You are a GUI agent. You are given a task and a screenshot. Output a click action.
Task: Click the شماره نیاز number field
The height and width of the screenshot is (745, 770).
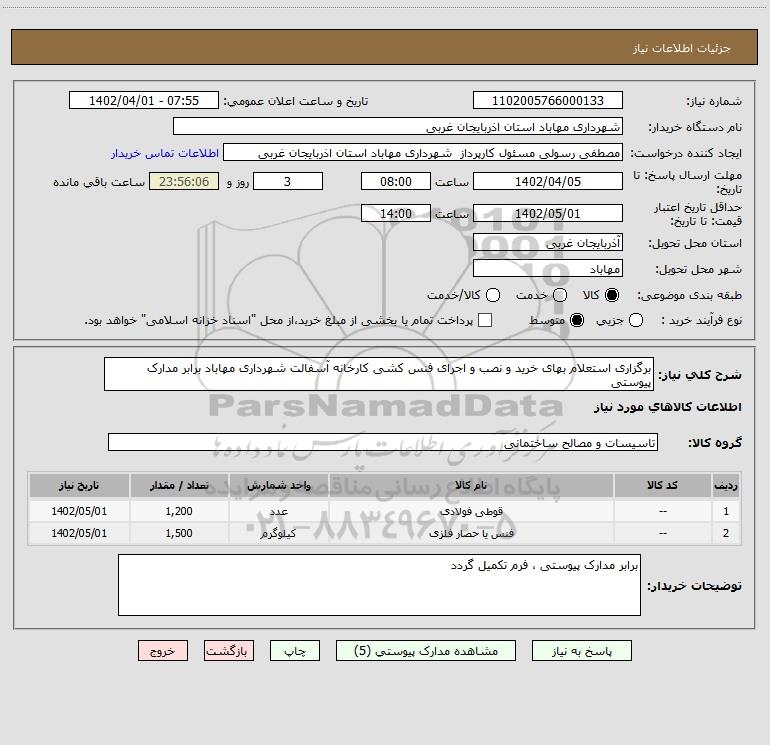click(x=548, y=101)
